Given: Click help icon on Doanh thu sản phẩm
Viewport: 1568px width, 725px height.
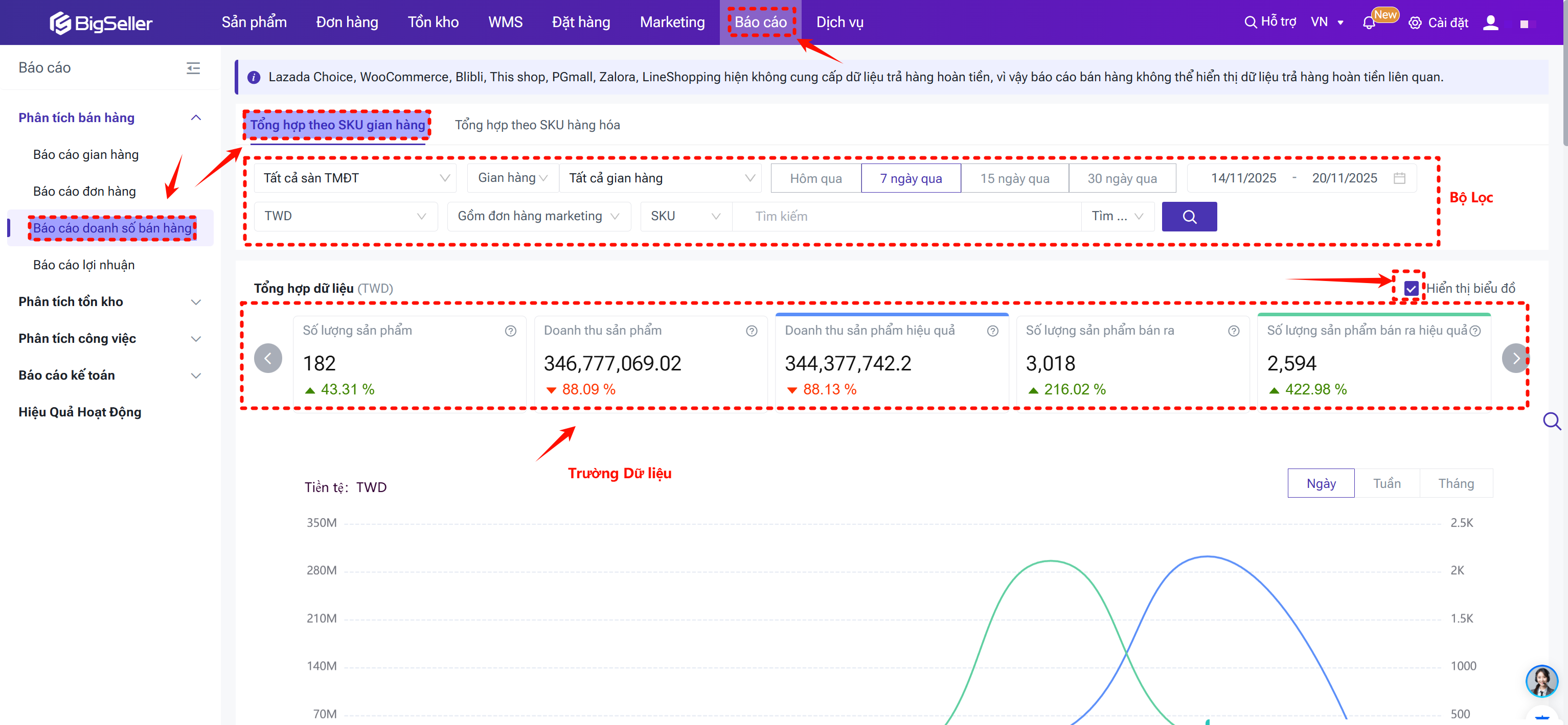Looking at the screenshot, I should coord(751,331).
